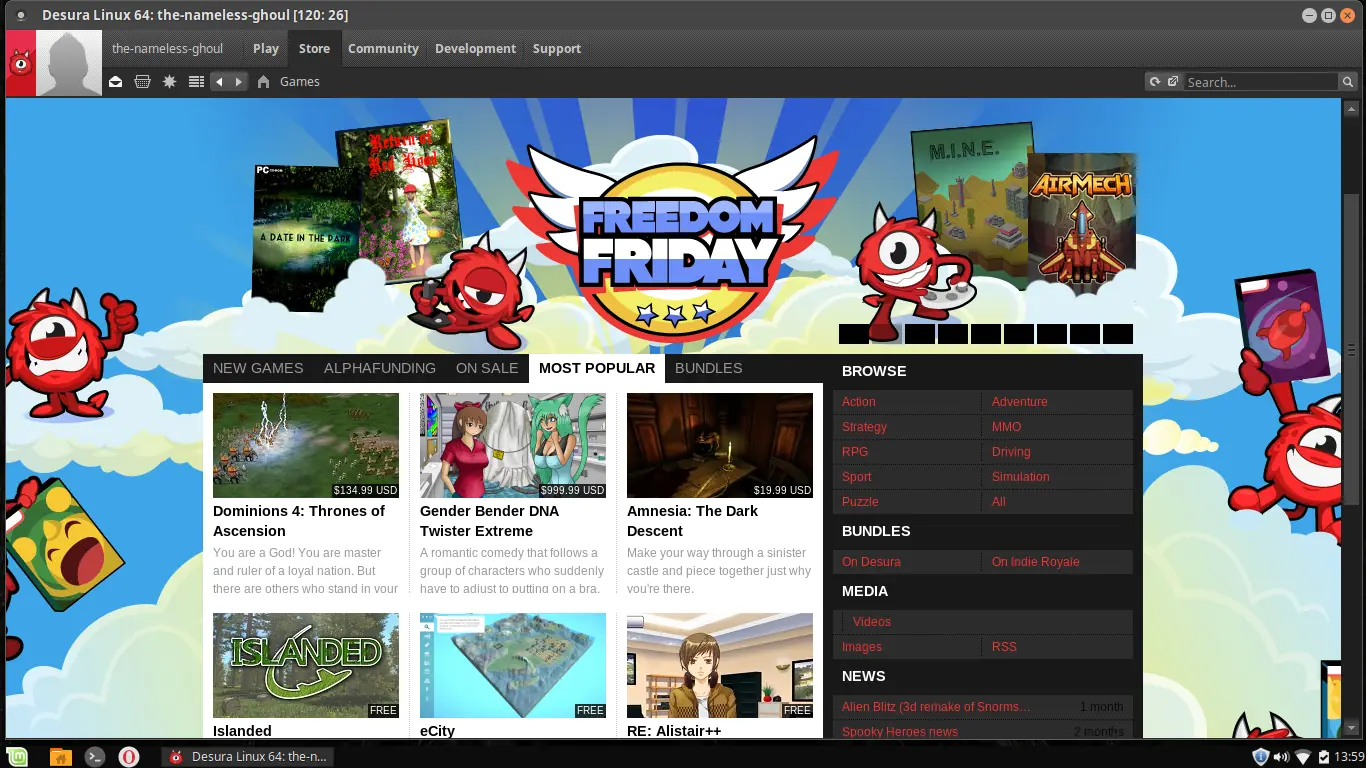This screenshot has height=768, width=1366.
Task: Show the NEW GAMES tab
Action: (258, 368)
